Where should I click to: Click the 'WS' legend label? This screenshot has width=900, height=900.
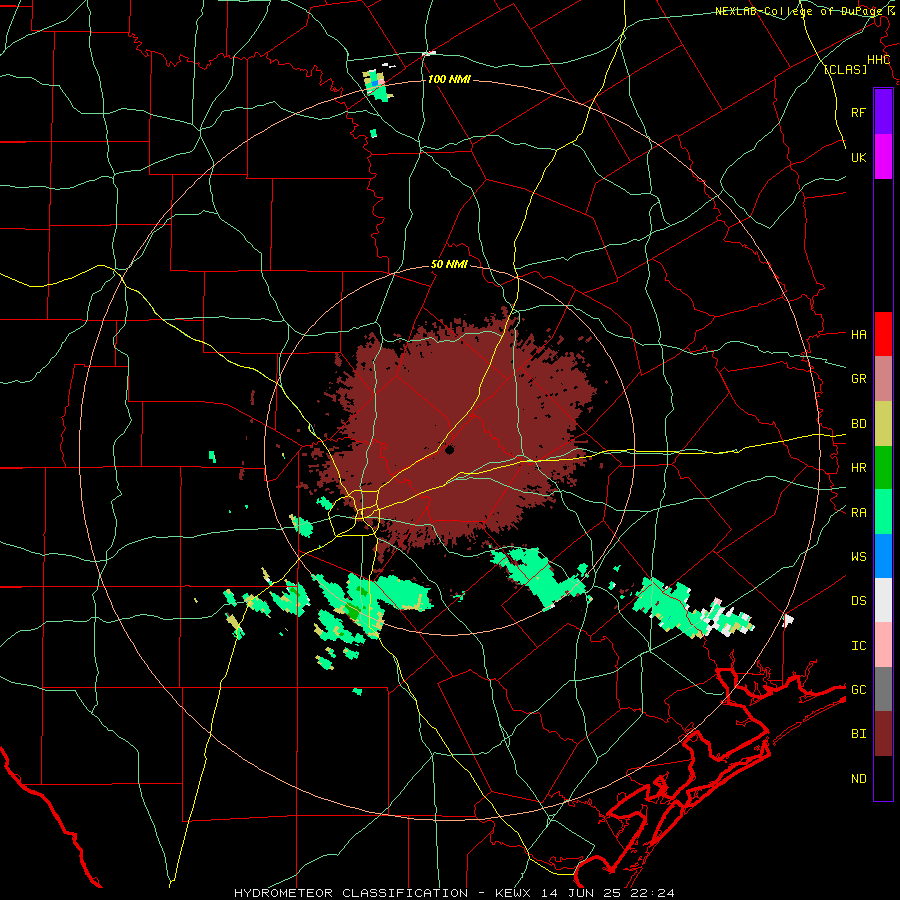point(858,557)
